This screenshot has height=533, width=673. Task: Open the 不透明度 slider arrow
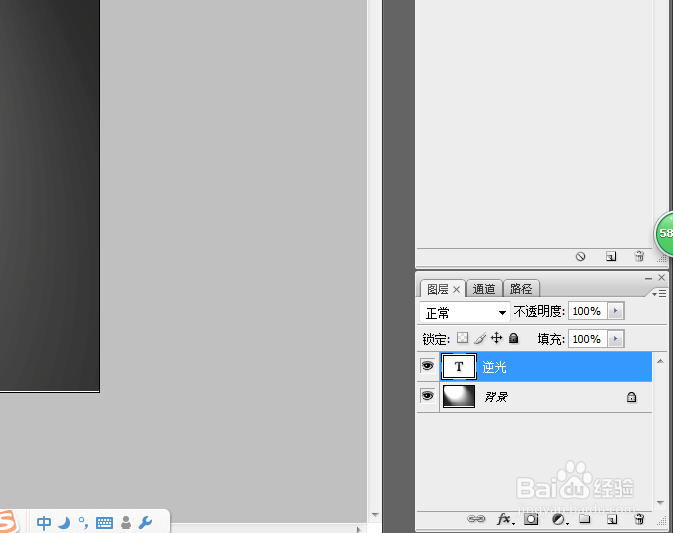click(x=615, y=311)
